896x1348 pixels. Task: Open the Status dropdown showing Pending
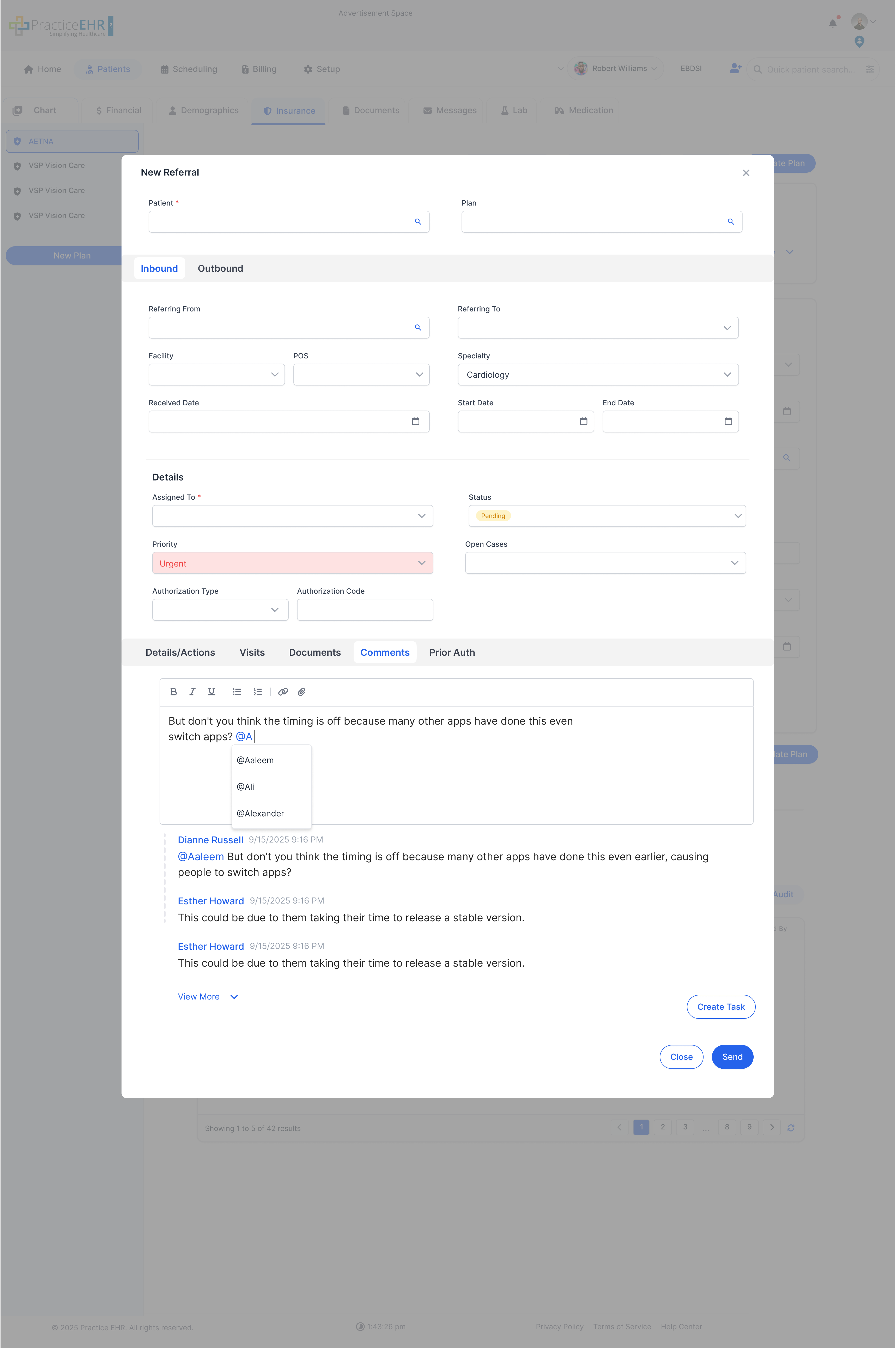(x=737, y=515)
